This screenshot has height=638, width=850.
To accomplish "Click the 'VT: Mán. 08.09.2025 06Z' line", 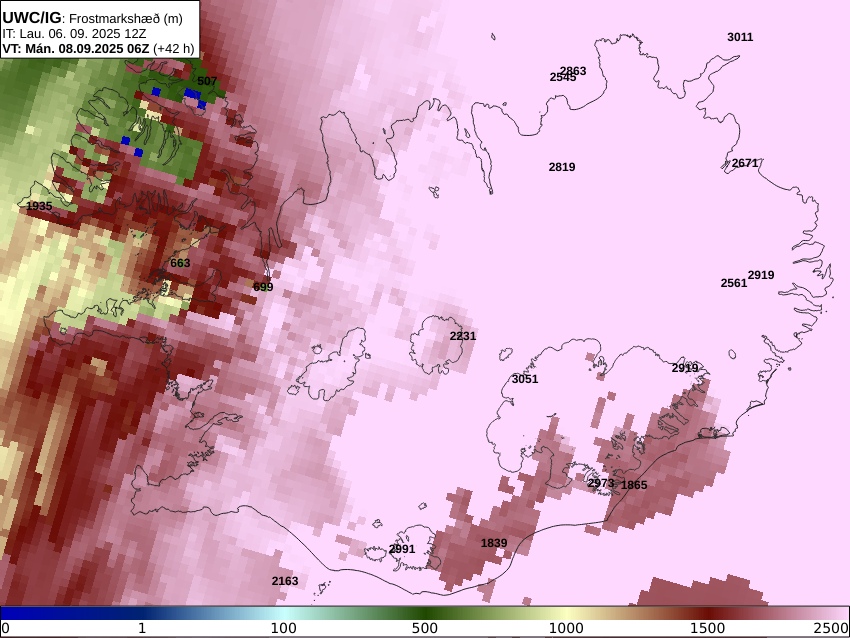I will point(76,48).
